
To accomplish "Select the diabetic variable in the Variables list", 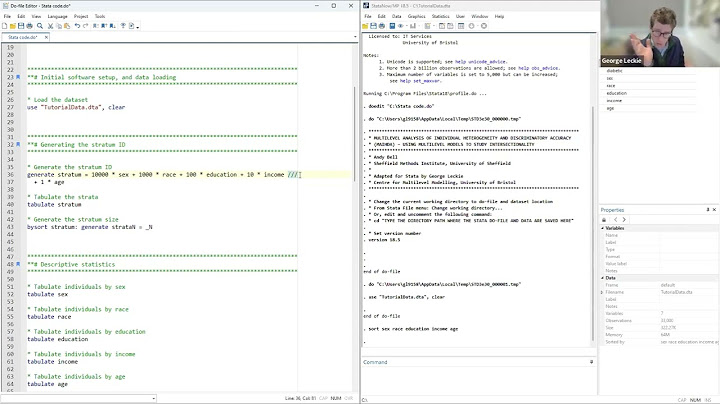I will click(614, 71).
